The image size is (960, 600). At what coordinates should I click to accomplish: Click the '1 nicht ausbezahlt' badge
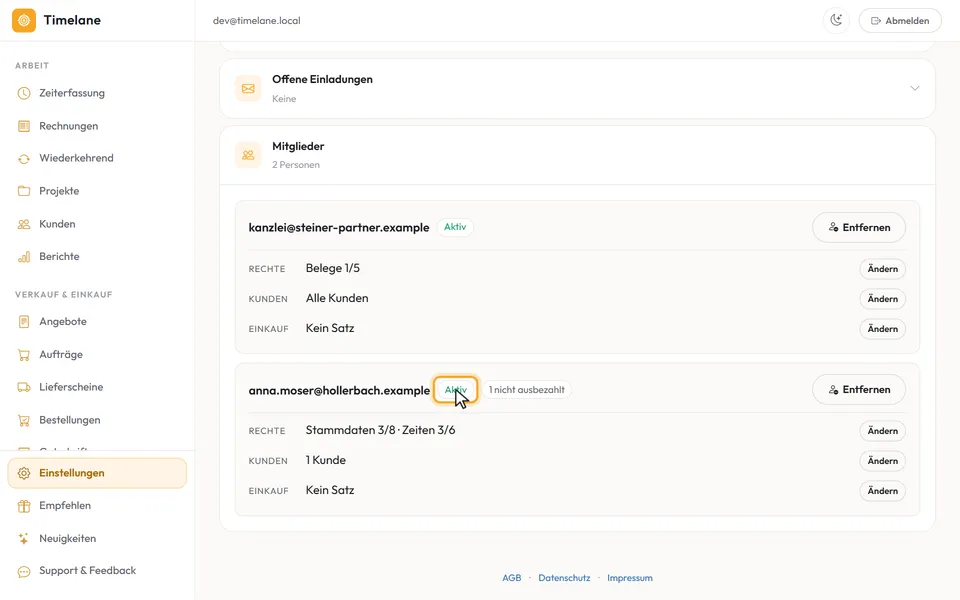[x=527, y=390]
